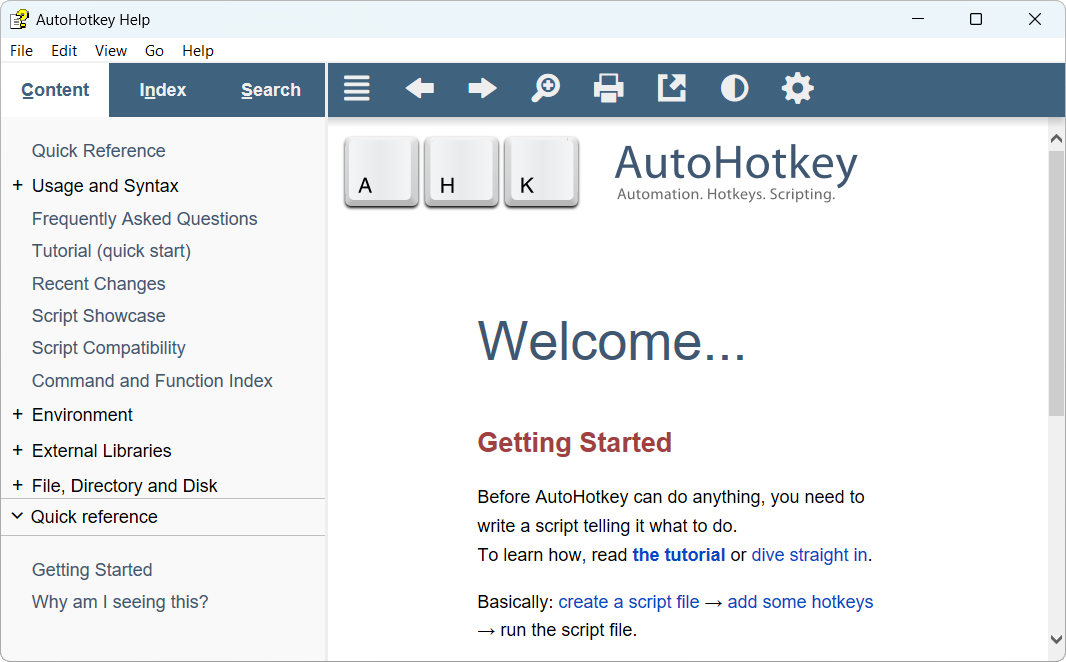Open the Script Showcase topic
This screenshot has height=662, width=1066.
tap(99, 315)
